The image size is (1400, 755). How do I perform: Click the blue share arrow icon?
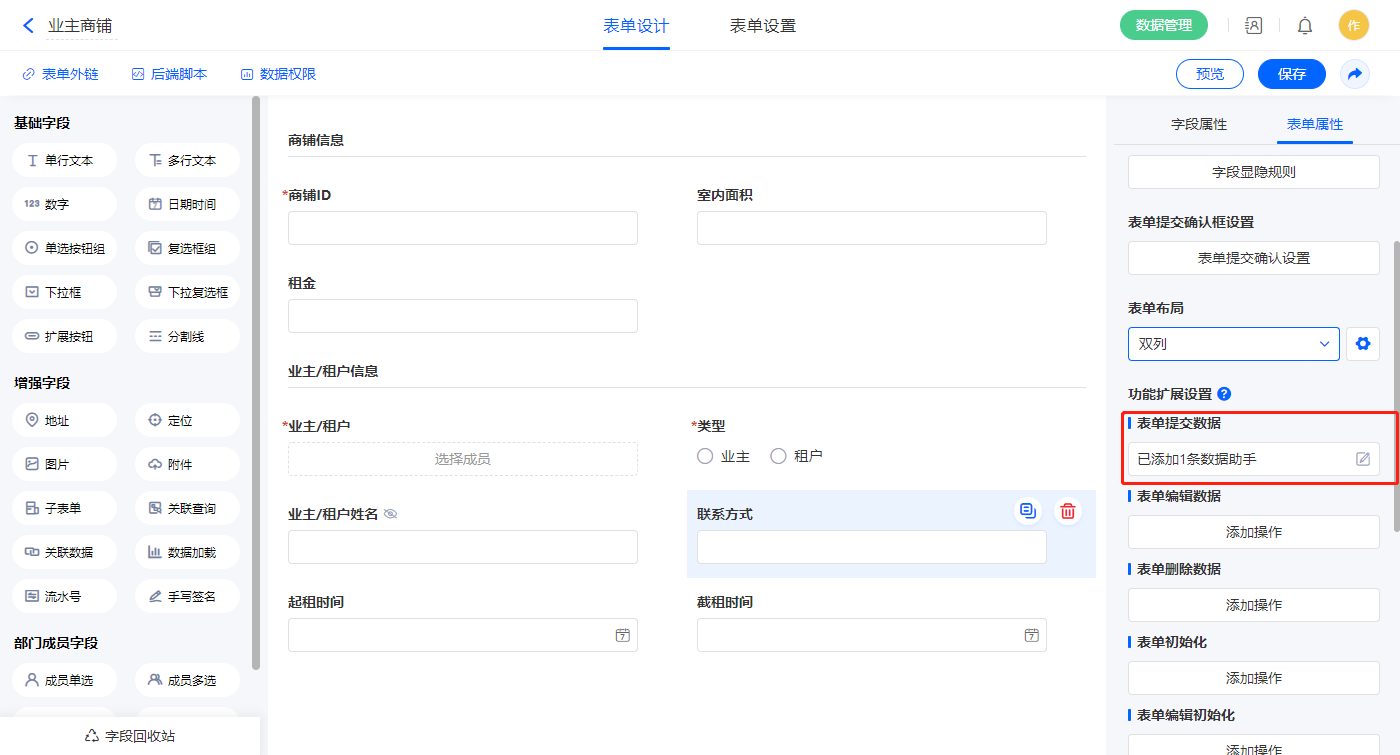pyautogui.click(x=1354, y=74)
